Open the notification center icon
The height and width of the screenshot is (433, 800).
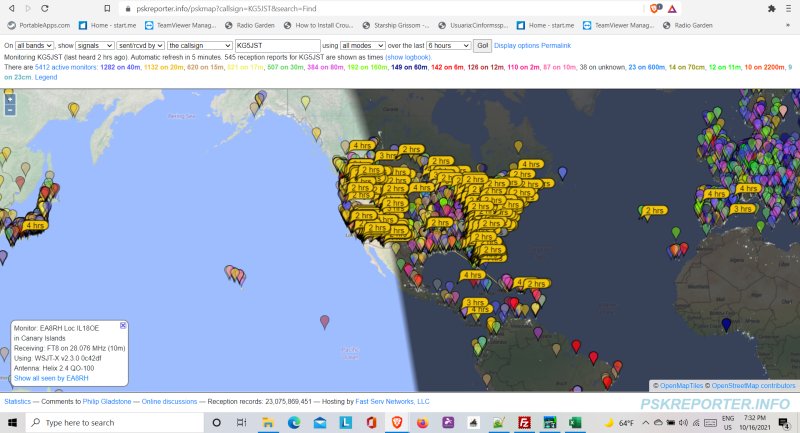pyautogui.click(x=784, y=422)
